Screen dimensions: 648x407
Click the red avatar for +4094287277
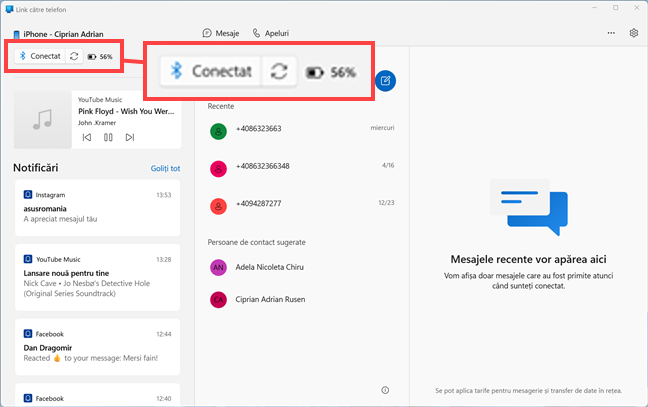(x=218, y=206)
